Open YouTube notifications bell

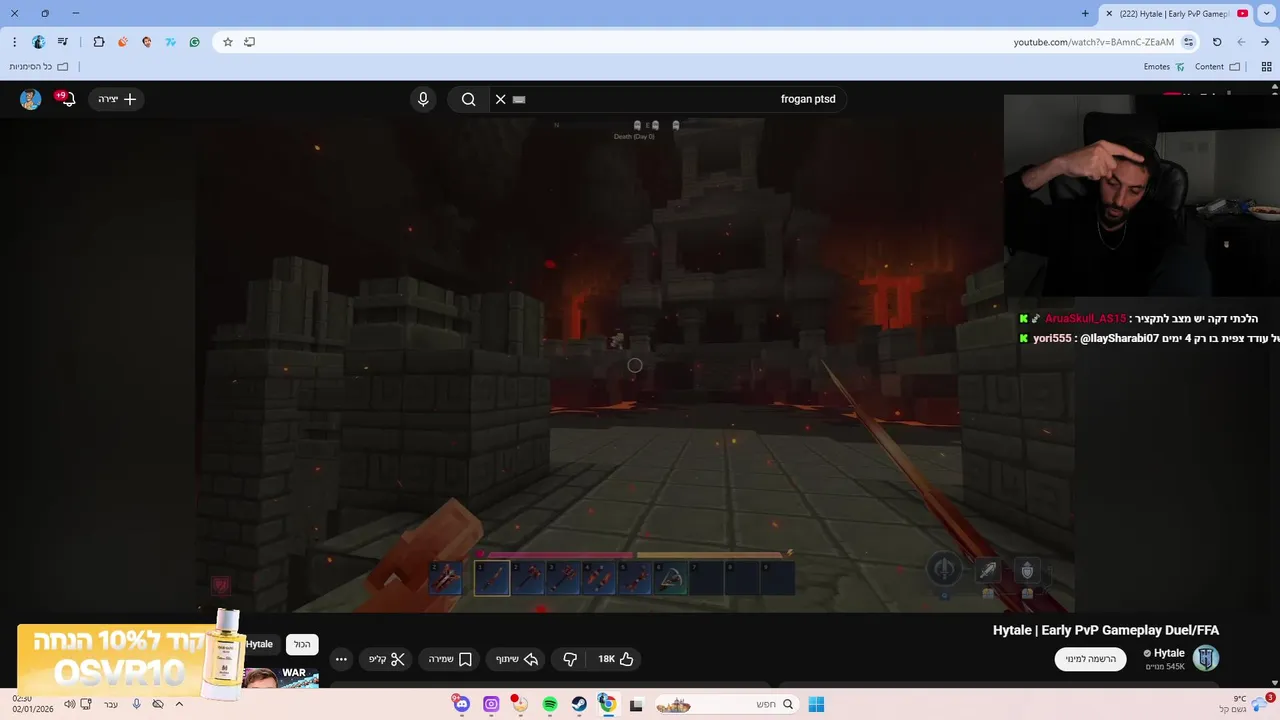click(x=67, y=99)
